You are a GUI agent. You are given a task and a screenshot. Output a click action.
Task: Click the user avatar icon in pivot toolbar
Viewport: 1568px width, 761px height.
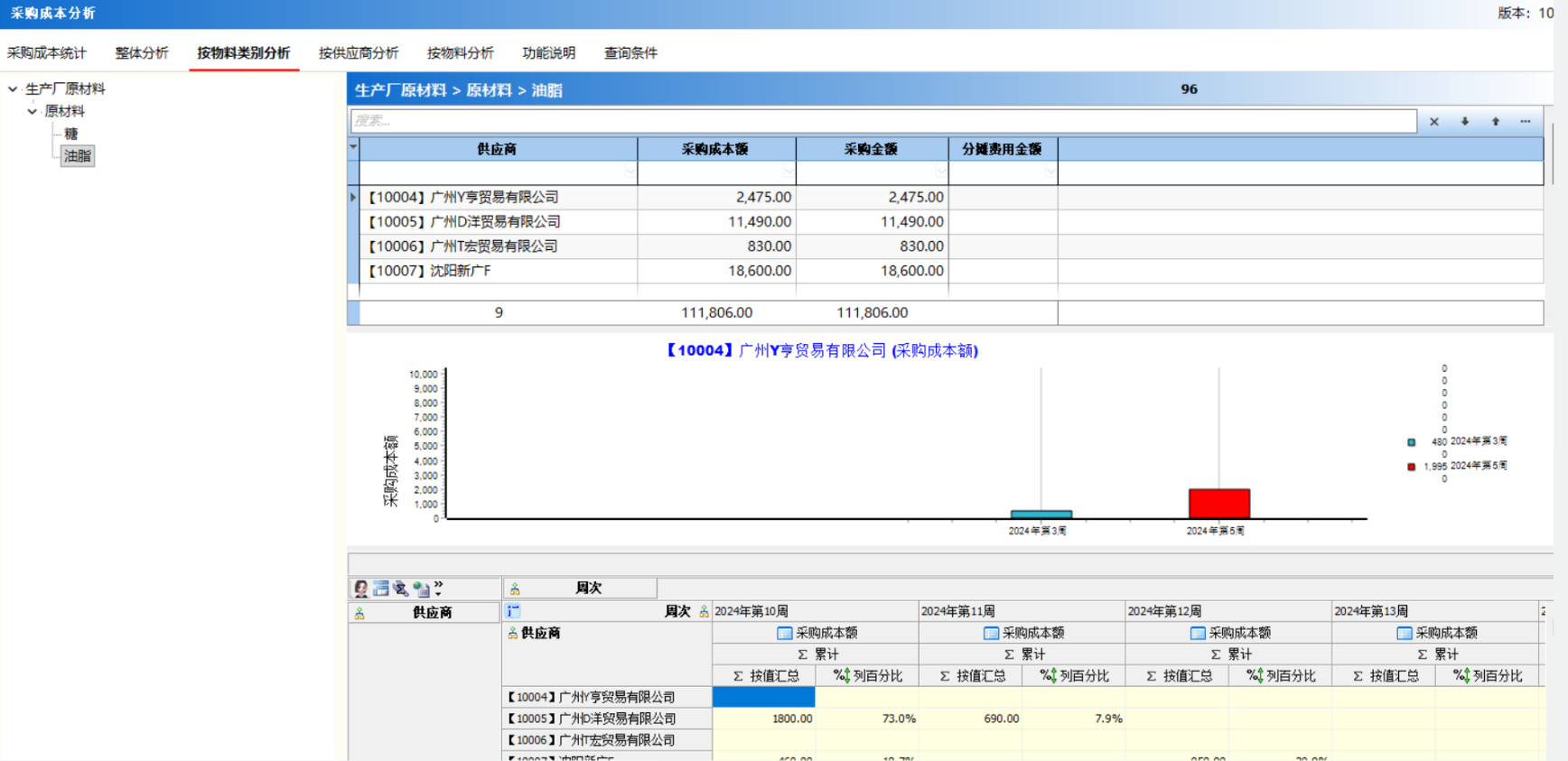tap(361, 589)
